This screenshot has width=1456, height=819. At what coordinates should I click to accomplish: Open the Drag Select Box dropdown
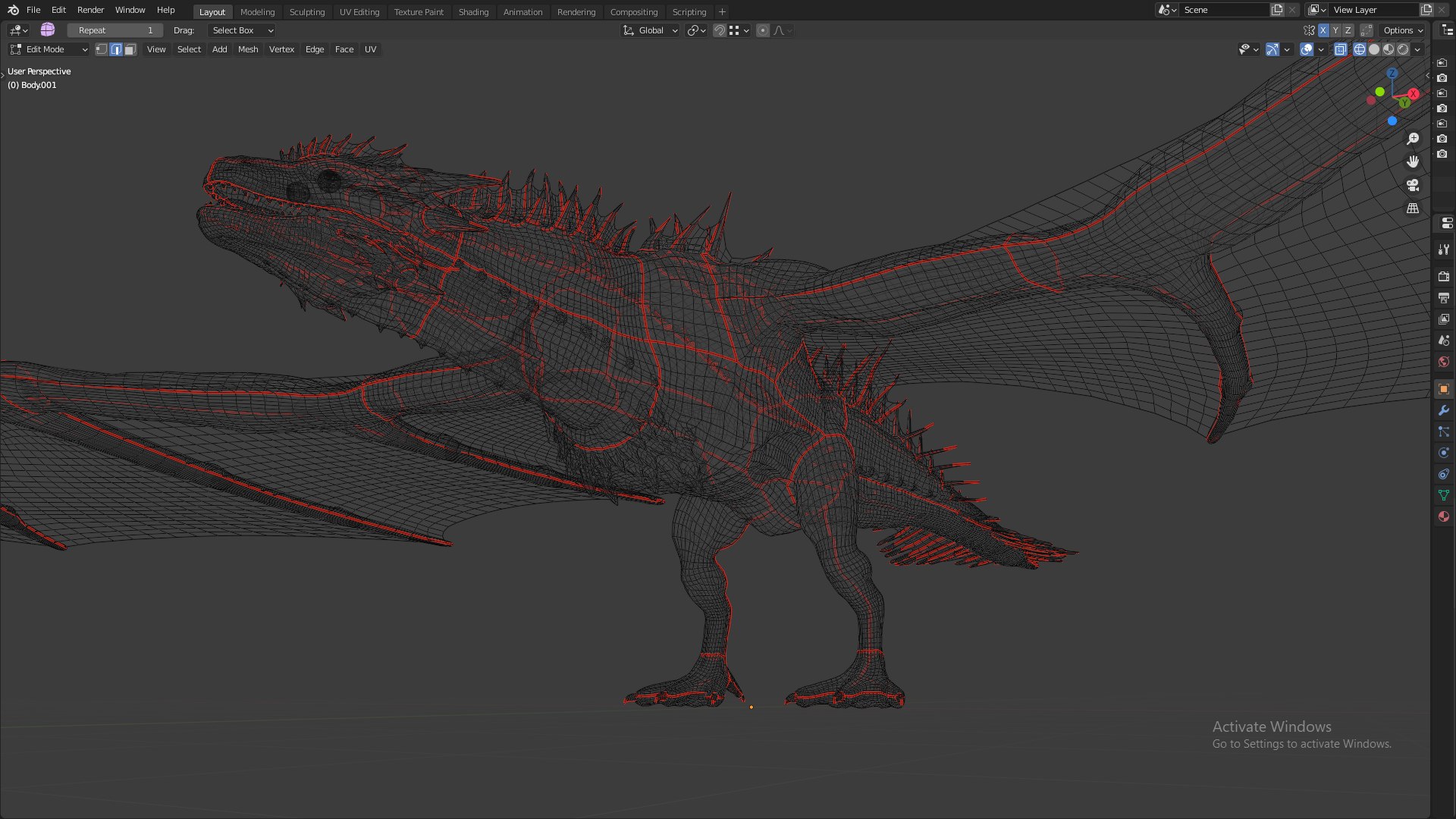(x=242, y=30)
